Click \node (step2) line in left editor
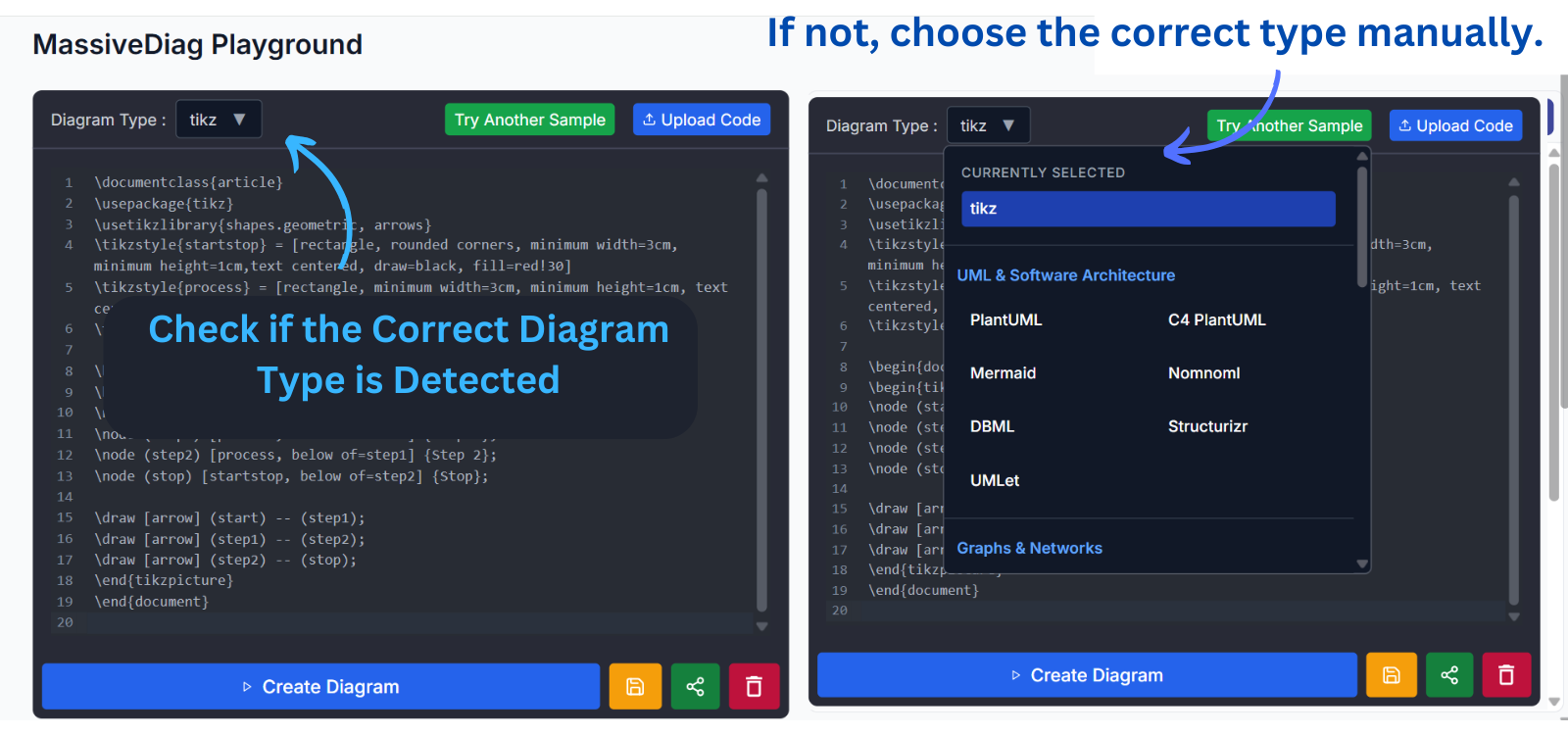The height and width of the screenshot is (735, 1568). (295, 455)
